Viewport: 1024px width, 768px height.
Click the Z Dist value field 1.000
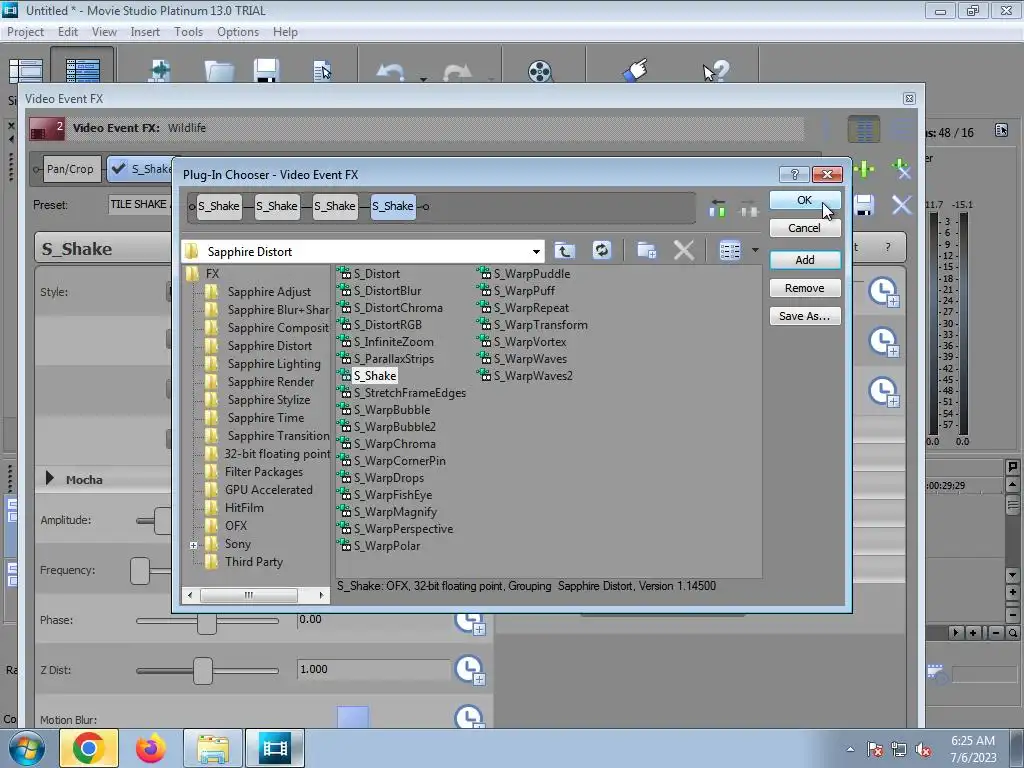coord(373,669)
